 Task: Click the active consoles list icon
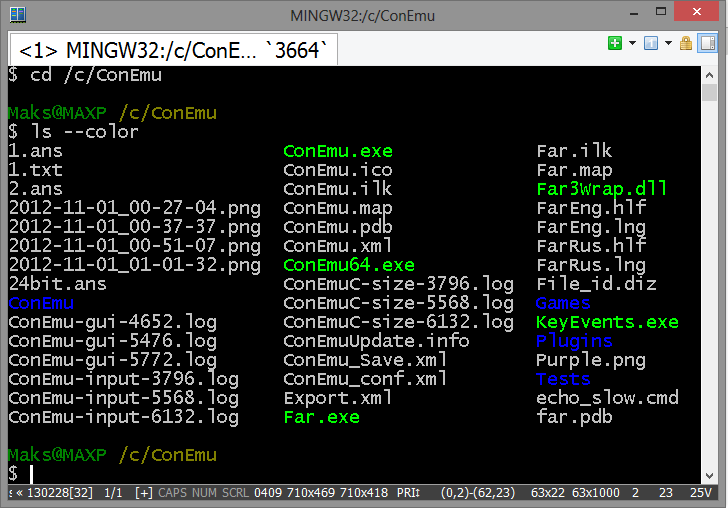[x=650, y=43]
